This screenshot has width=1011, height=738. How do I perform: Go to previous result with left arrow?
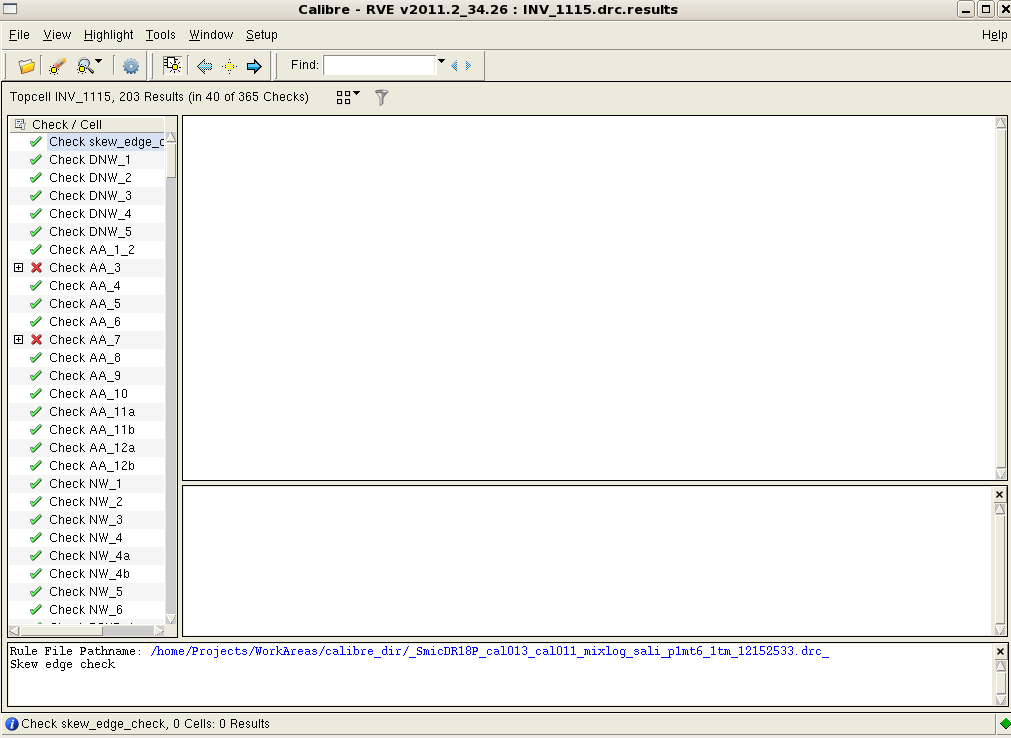(x=204, y=66)
